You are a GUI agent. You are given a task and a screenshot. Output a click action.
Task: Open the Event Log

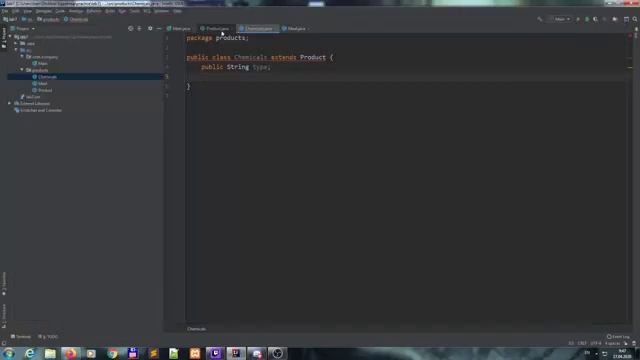[x=618, y=337]
